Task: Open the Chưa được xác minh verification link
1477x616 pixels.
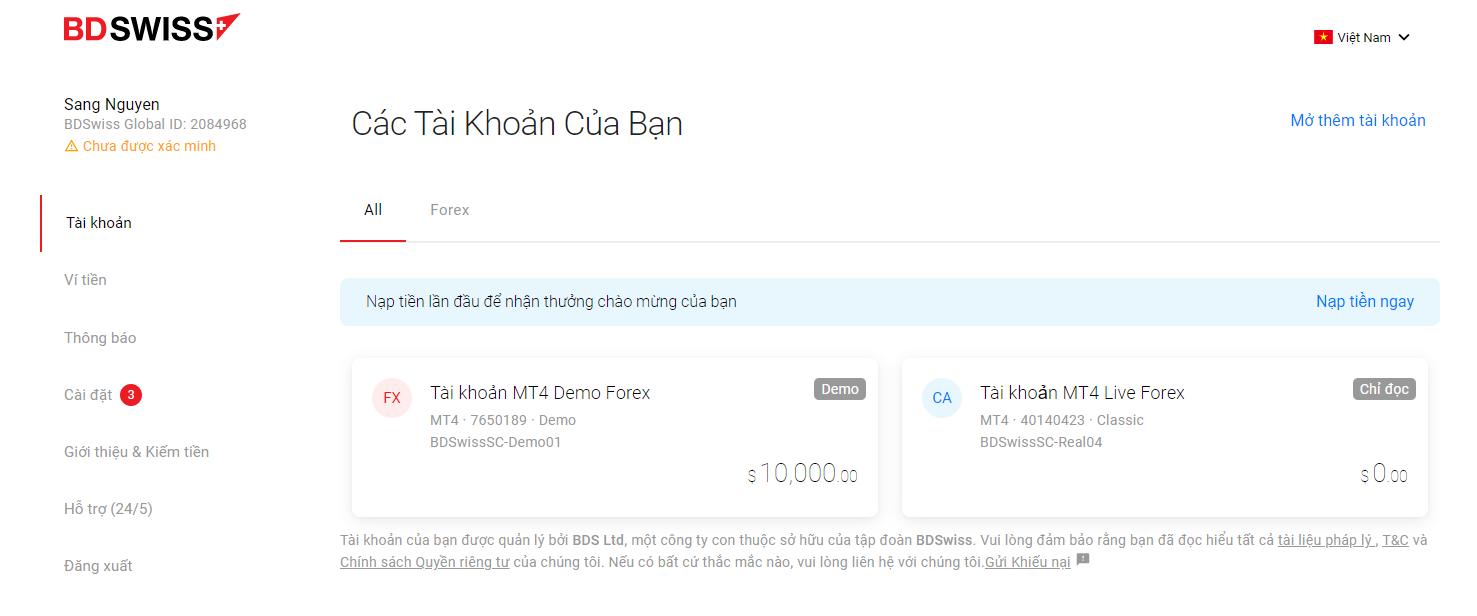Action: 149,146
